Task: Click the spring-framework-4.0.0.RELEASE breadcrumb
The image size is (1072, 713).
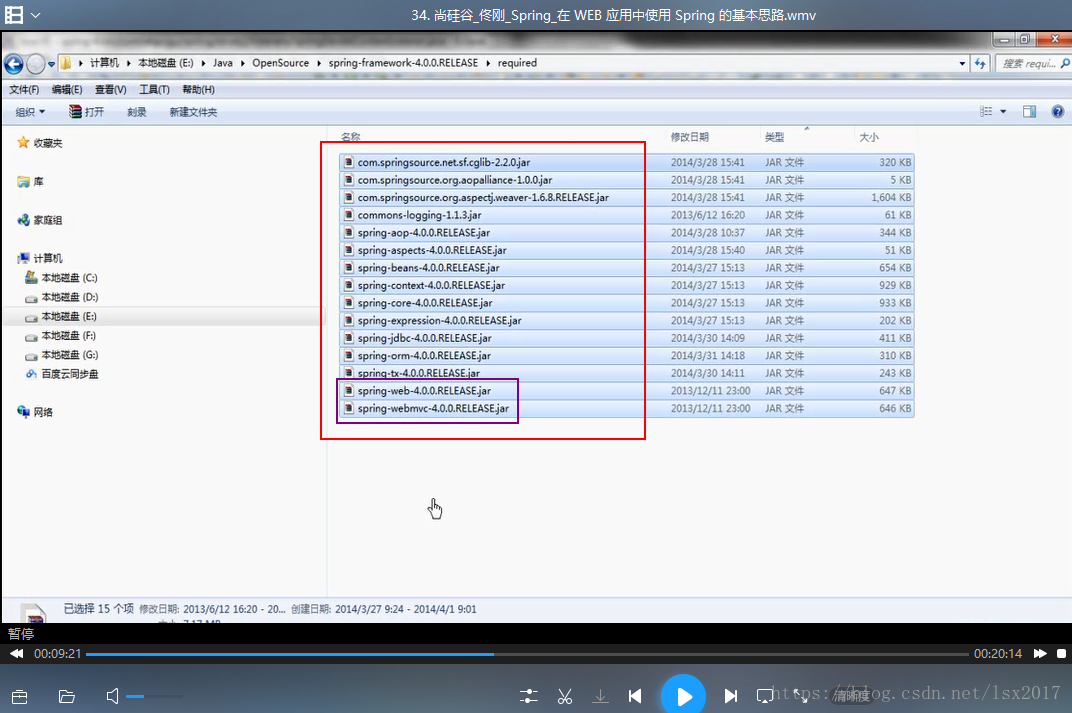Action: 403,63
